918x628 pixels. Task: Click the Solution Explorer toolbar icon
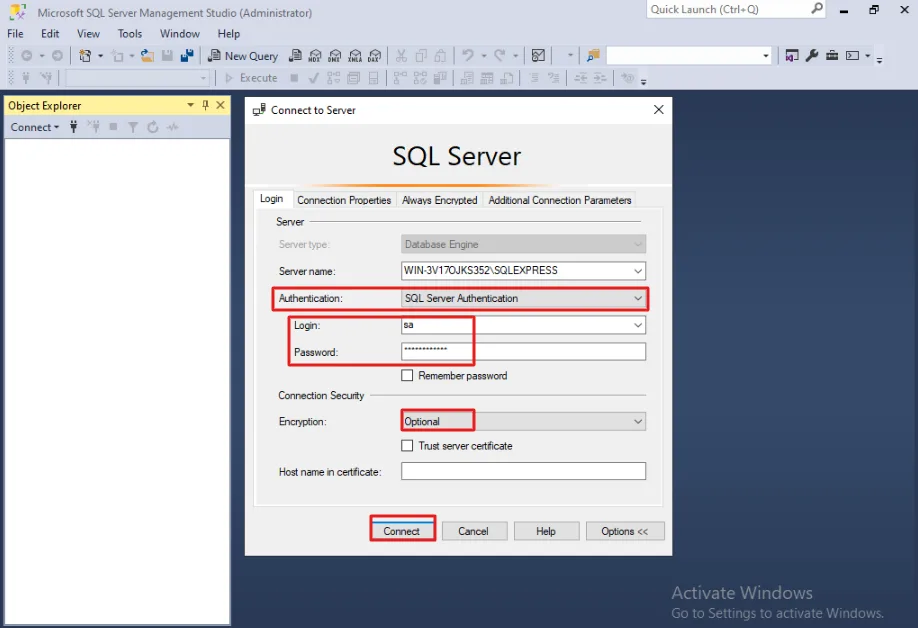click(x=792, y=56)
